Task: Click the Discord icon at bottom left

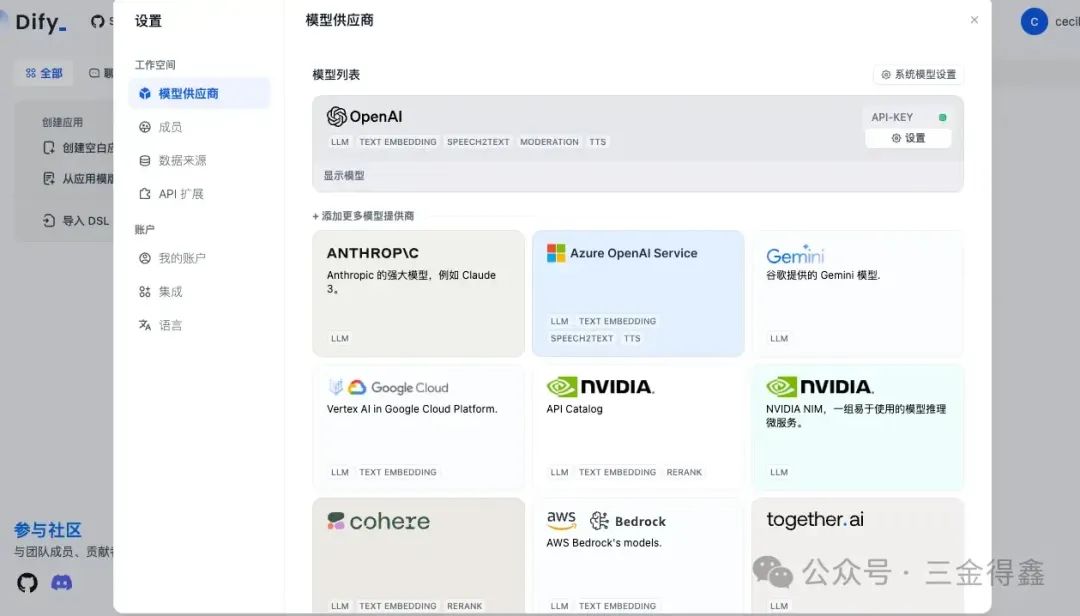Action: [61, 583]
